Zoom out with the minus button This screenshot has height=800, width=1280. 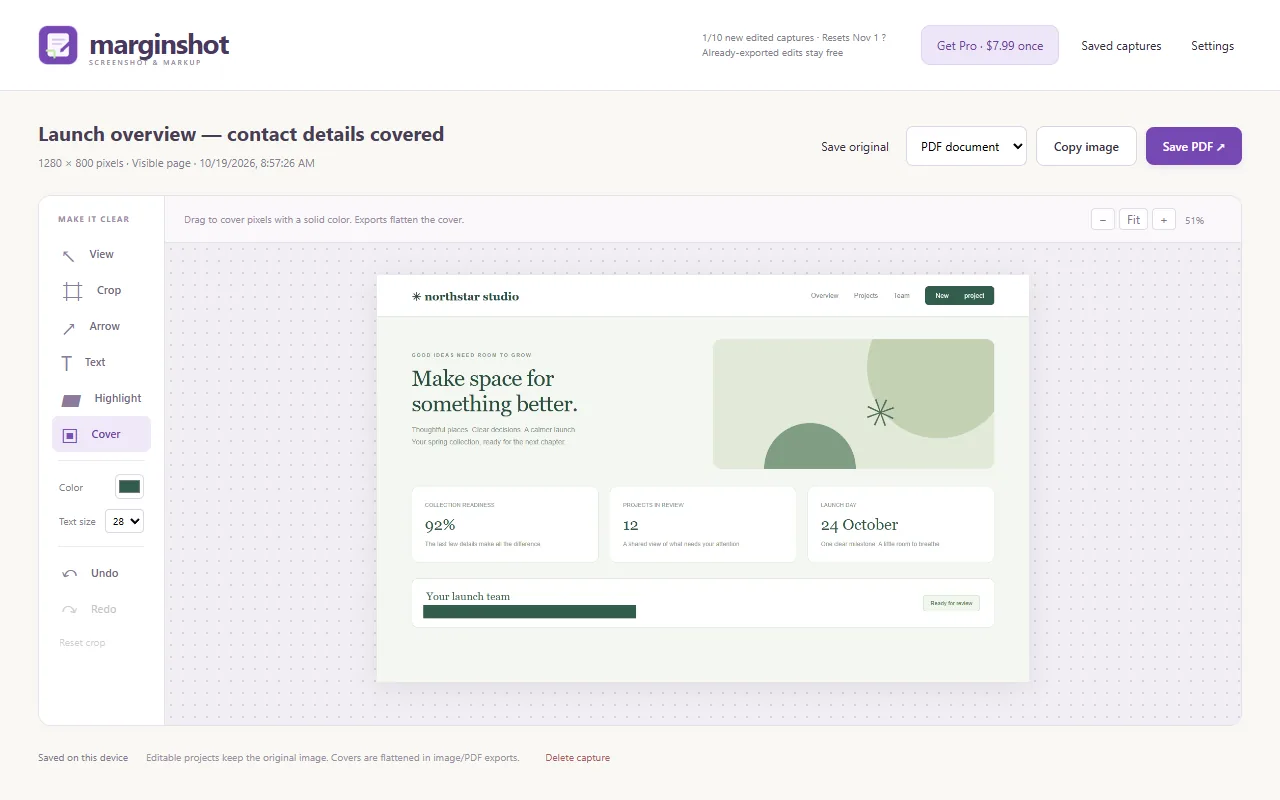pos(1103,219)
